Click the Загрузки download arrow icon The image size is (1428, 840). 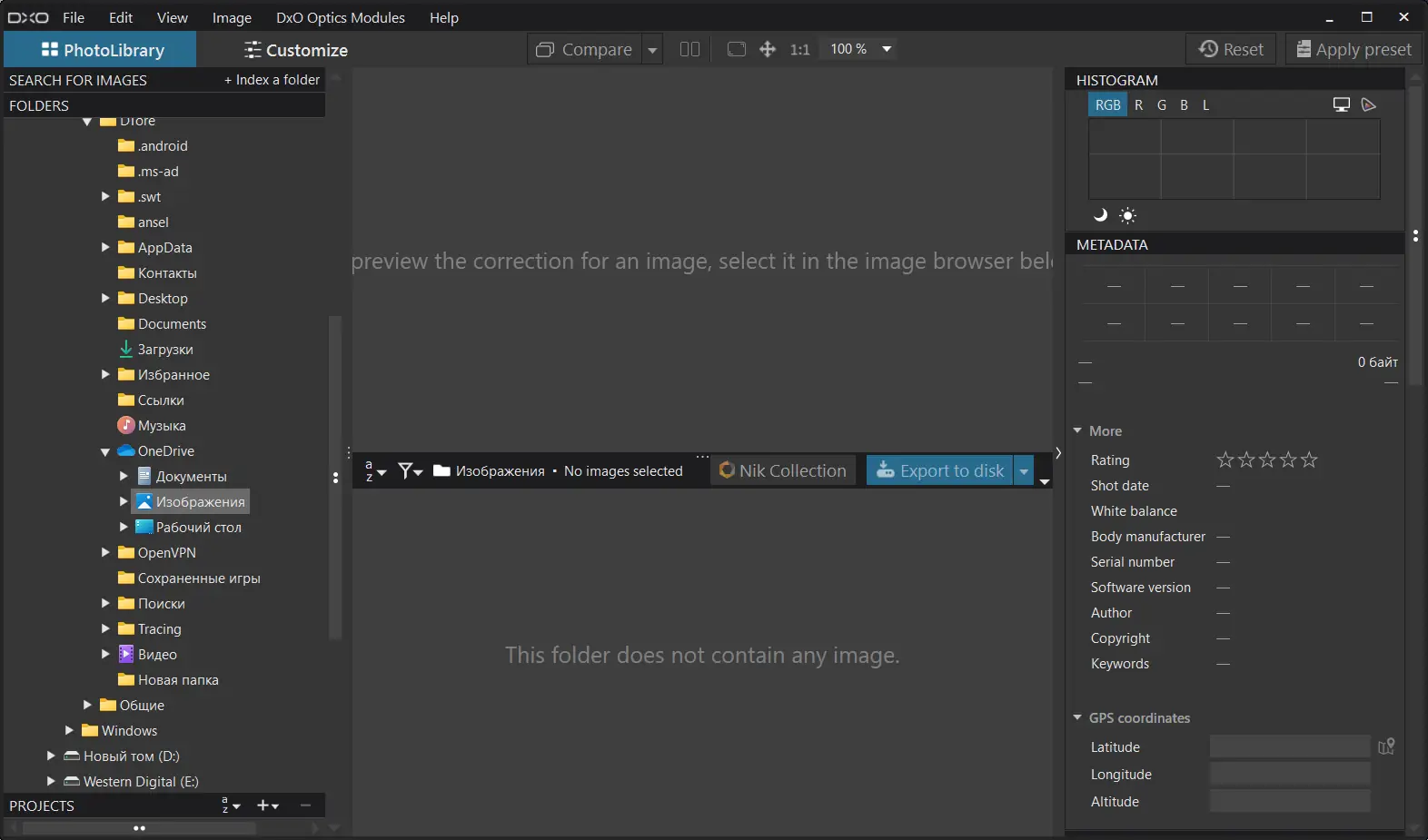point(126,349)
